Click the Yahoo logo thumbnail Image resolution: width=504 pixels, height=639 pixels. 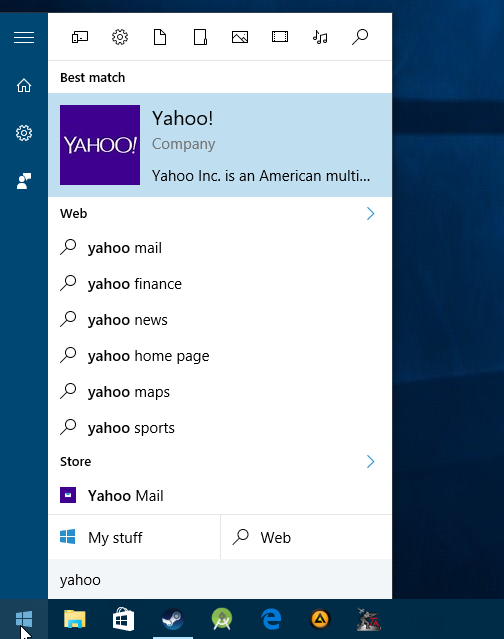[x=100, y=145]
